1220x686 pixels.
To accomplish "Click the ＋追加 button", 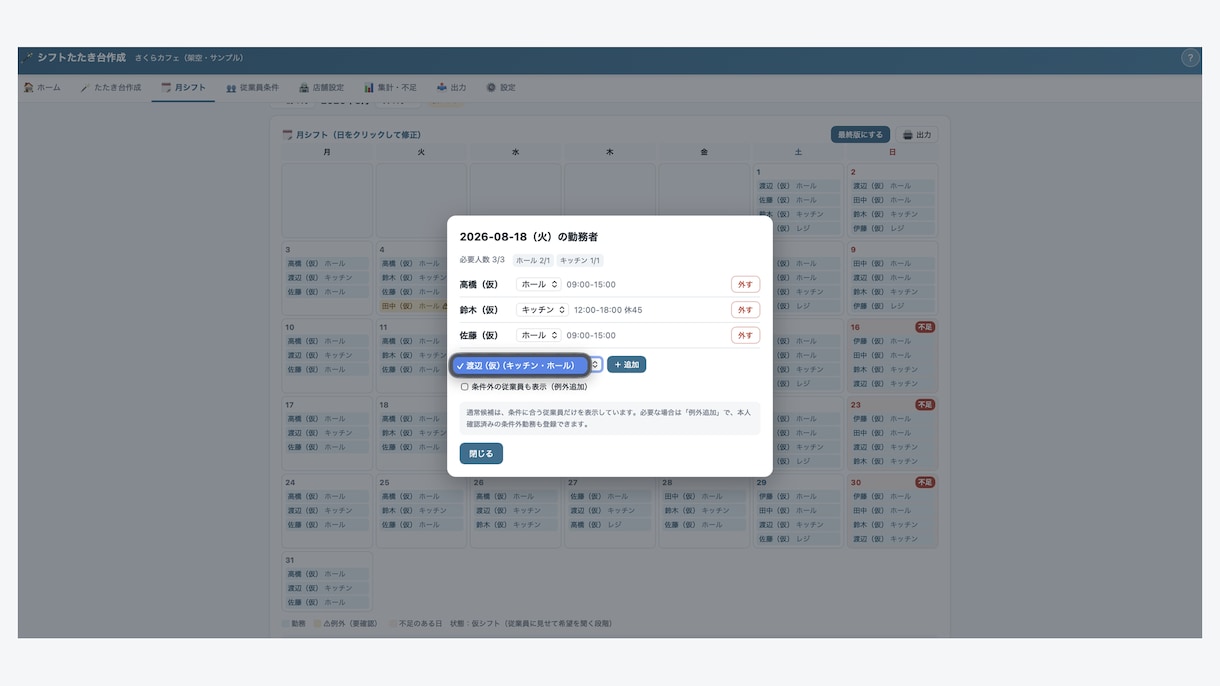I will tap(626, 365).
